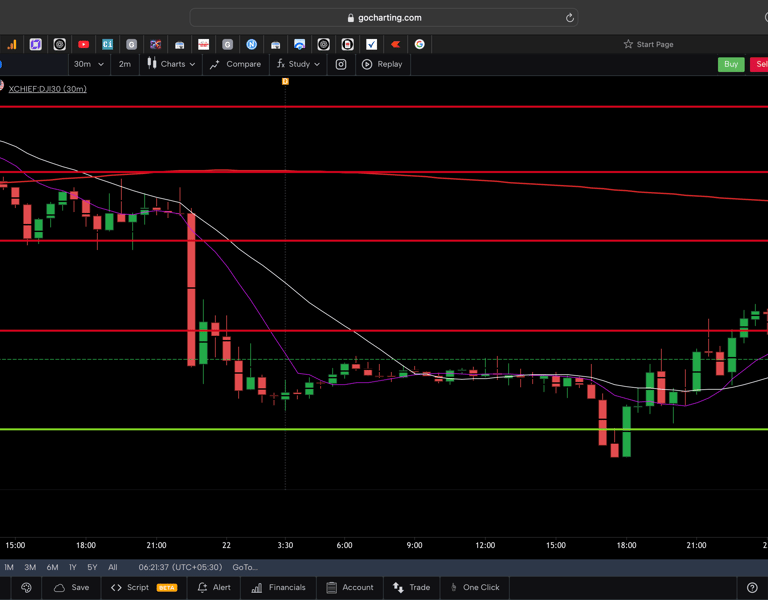Open the Google G bookmark

point(419,45)
